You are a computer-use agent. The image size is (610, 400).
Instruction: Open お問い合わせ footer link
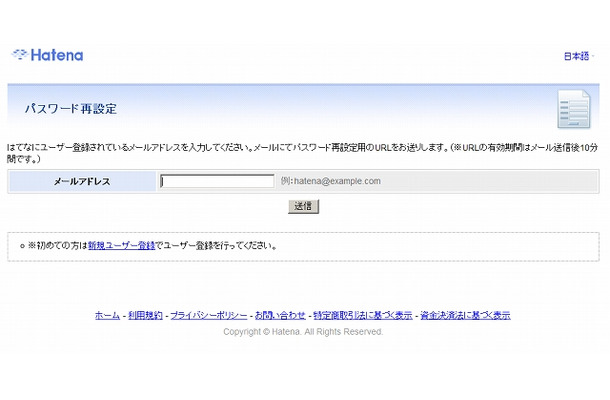pyautogui.click(x=280, y=315)
